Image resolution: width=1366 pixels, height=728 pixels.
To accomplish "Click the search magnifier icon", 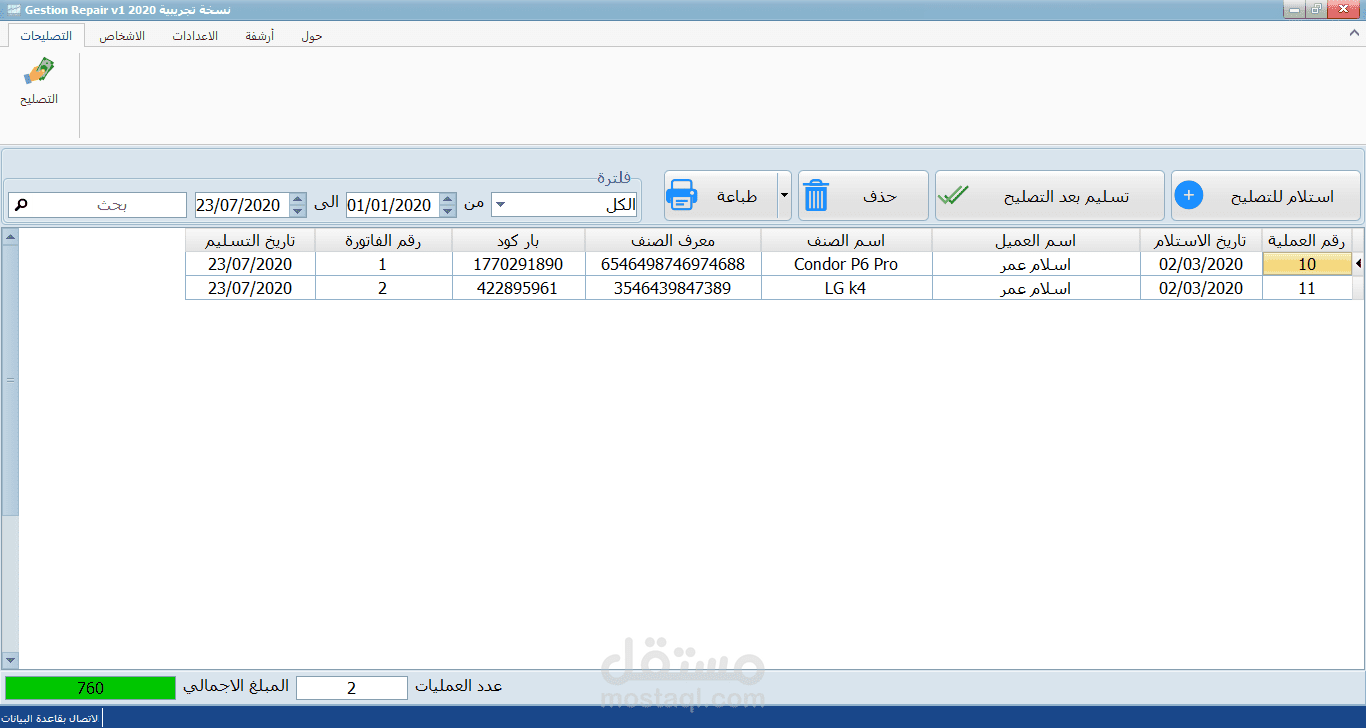I will click(21, 204).
